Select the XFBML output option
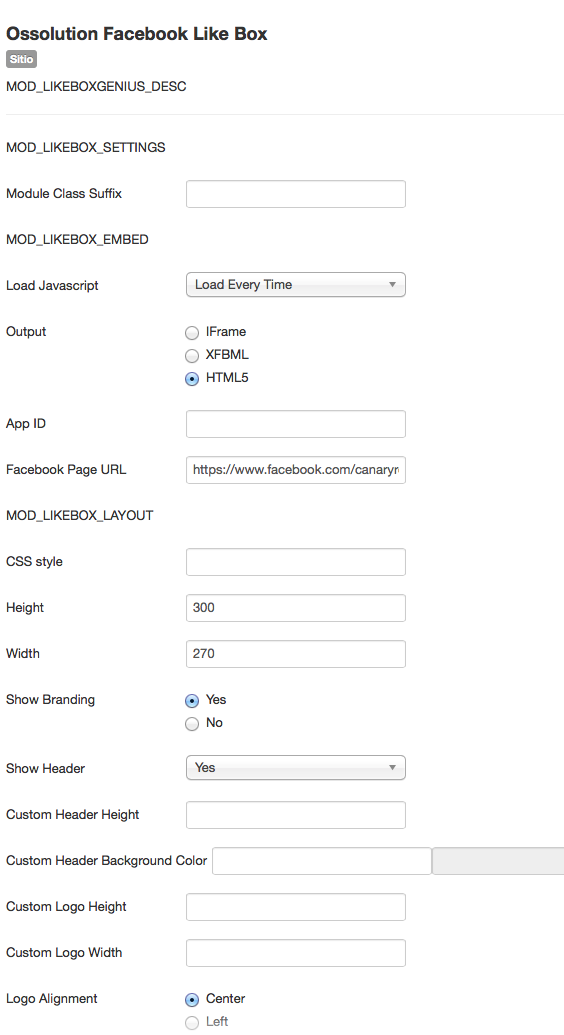Viewport: 564px width, 1035px height. point(192,356)
